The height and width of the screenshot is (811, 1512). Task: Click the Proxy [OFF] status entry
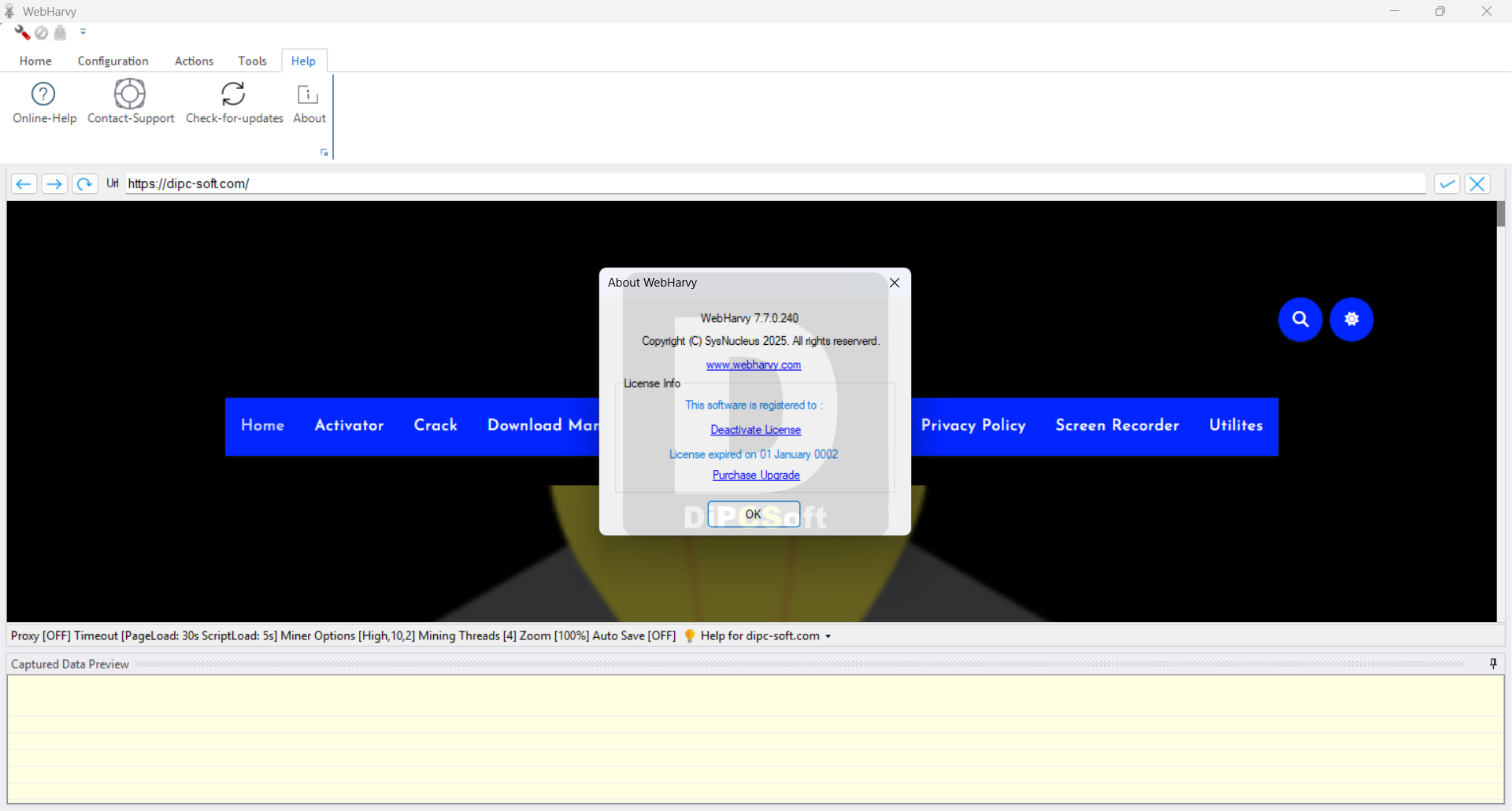coord(40,635)
